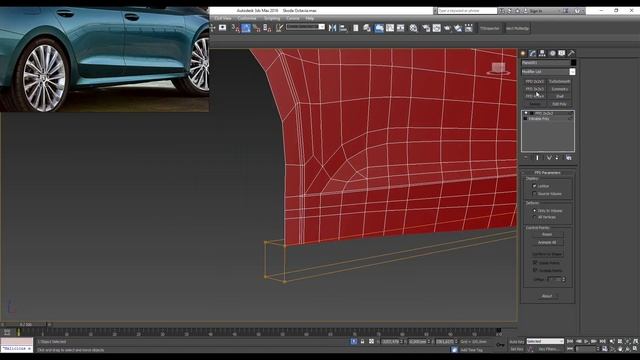Open Edit Named Selection Sets
Image resolution: width=640 pixels, height=360 pixels.
coord(279,28)
